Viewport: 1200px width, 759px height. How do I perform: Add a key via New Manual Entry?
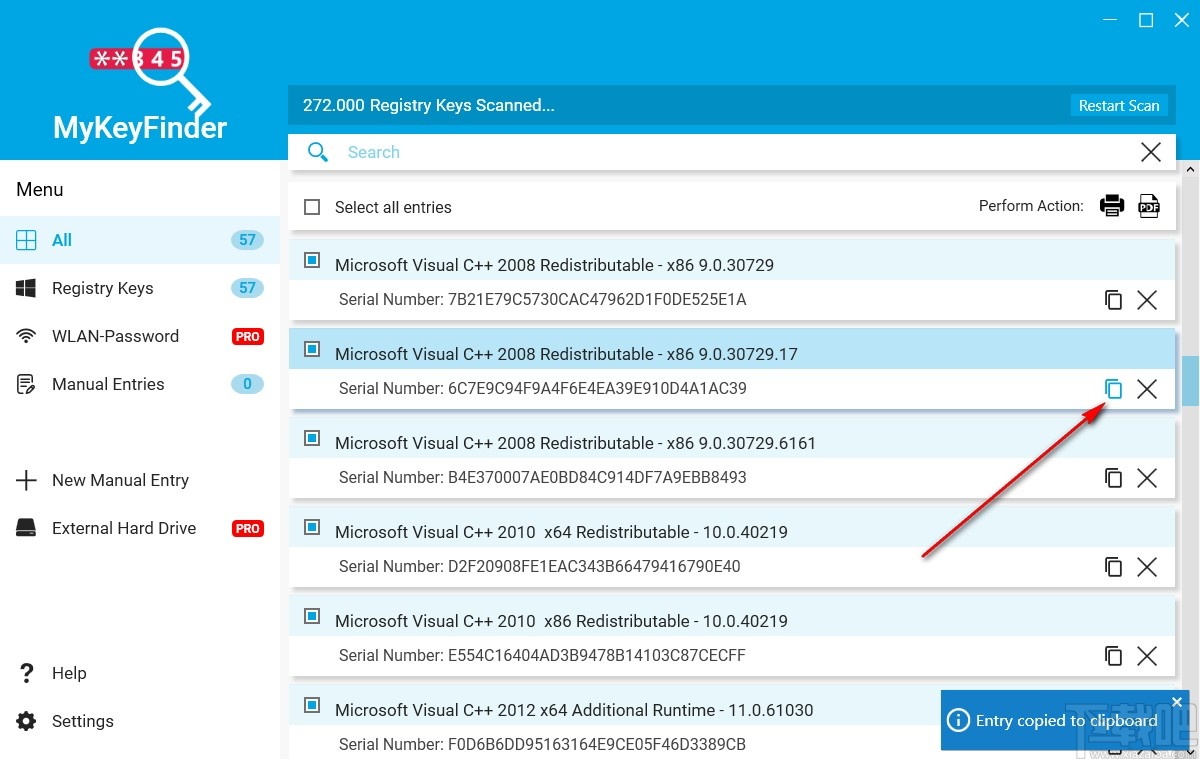120,480
